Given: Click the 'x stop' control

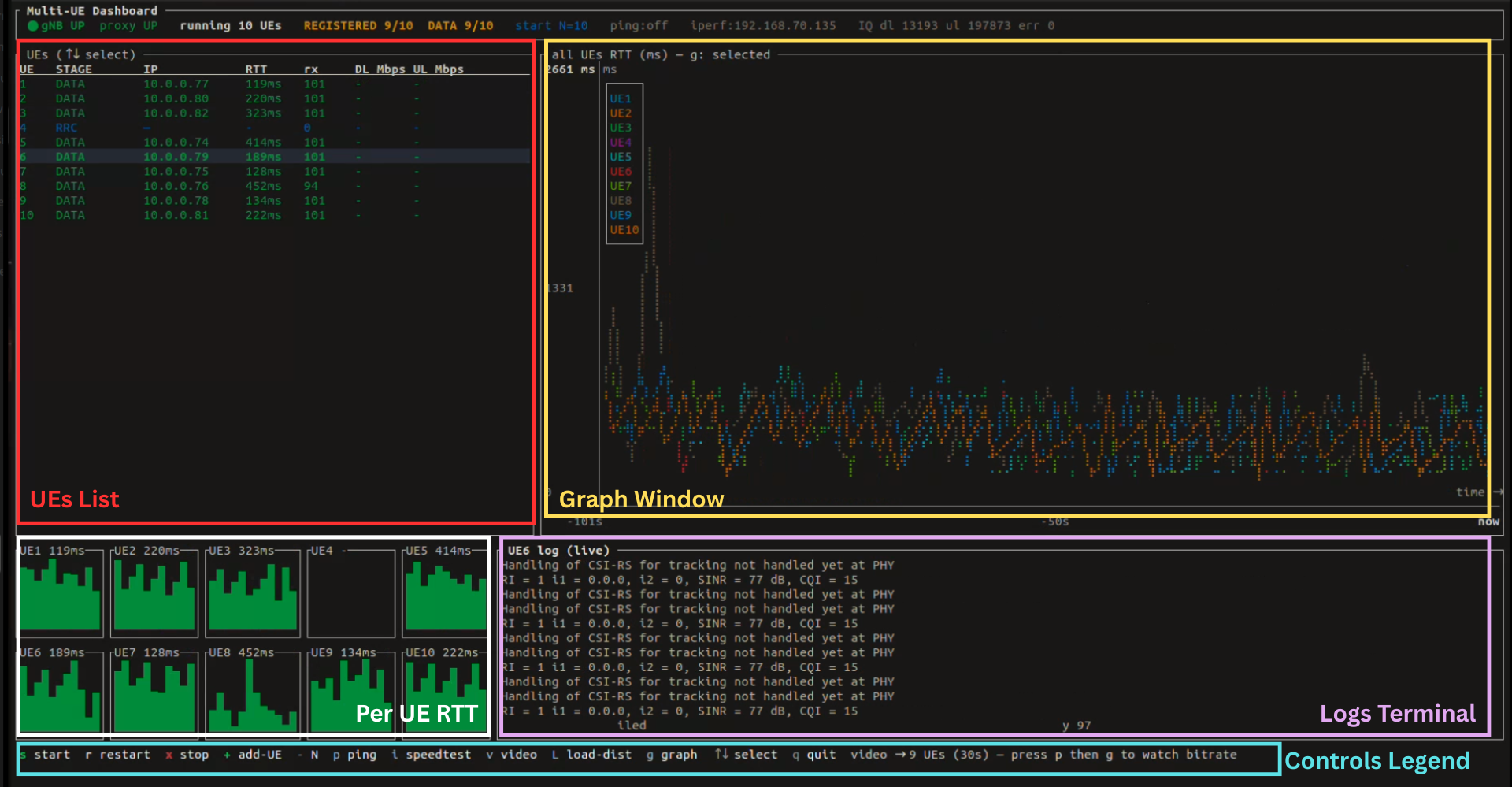Looking at the screenshot, I should tap(187, 755).
